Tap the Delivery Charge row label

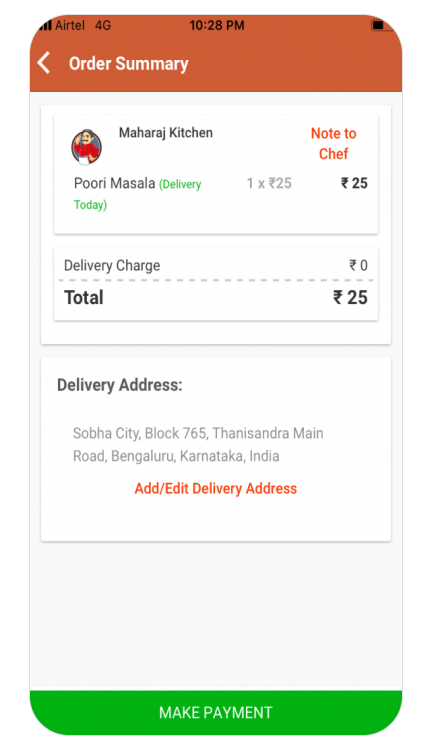click(x=112, y=265)
